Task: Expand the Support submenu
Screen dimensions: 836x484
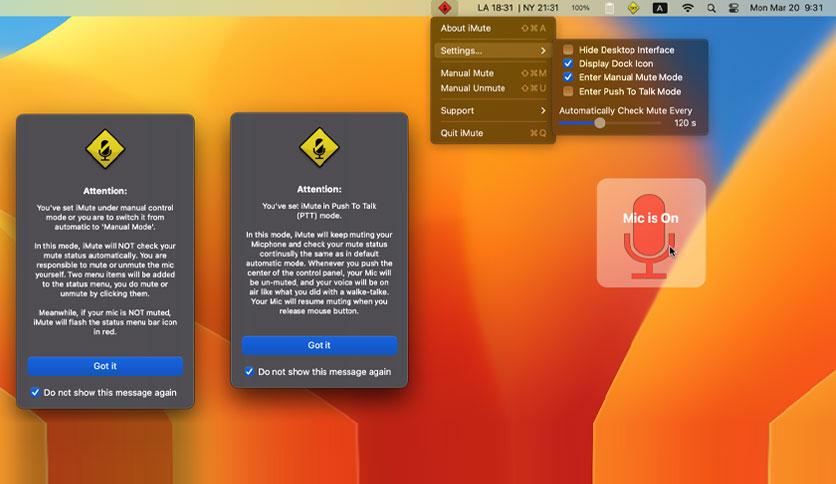Action: pyautogui.click(x=493, y=110)
